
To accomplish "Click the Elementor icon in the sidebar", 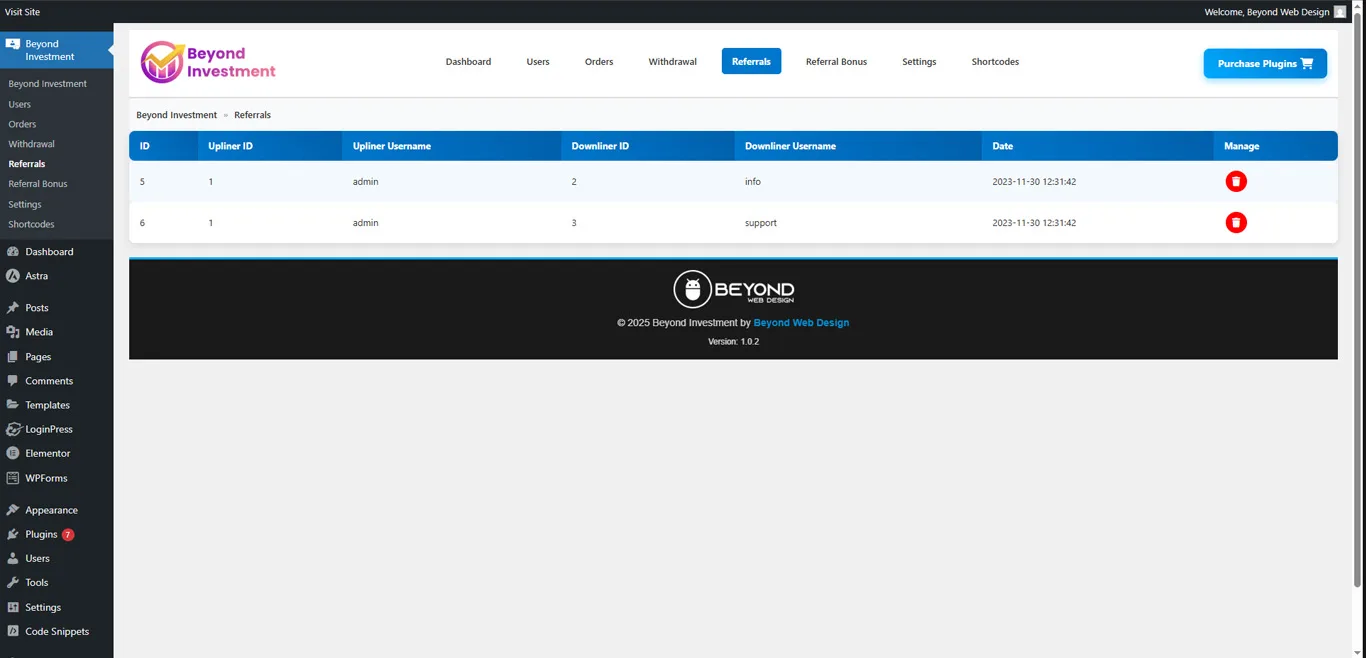I will (x=12, y=453).
